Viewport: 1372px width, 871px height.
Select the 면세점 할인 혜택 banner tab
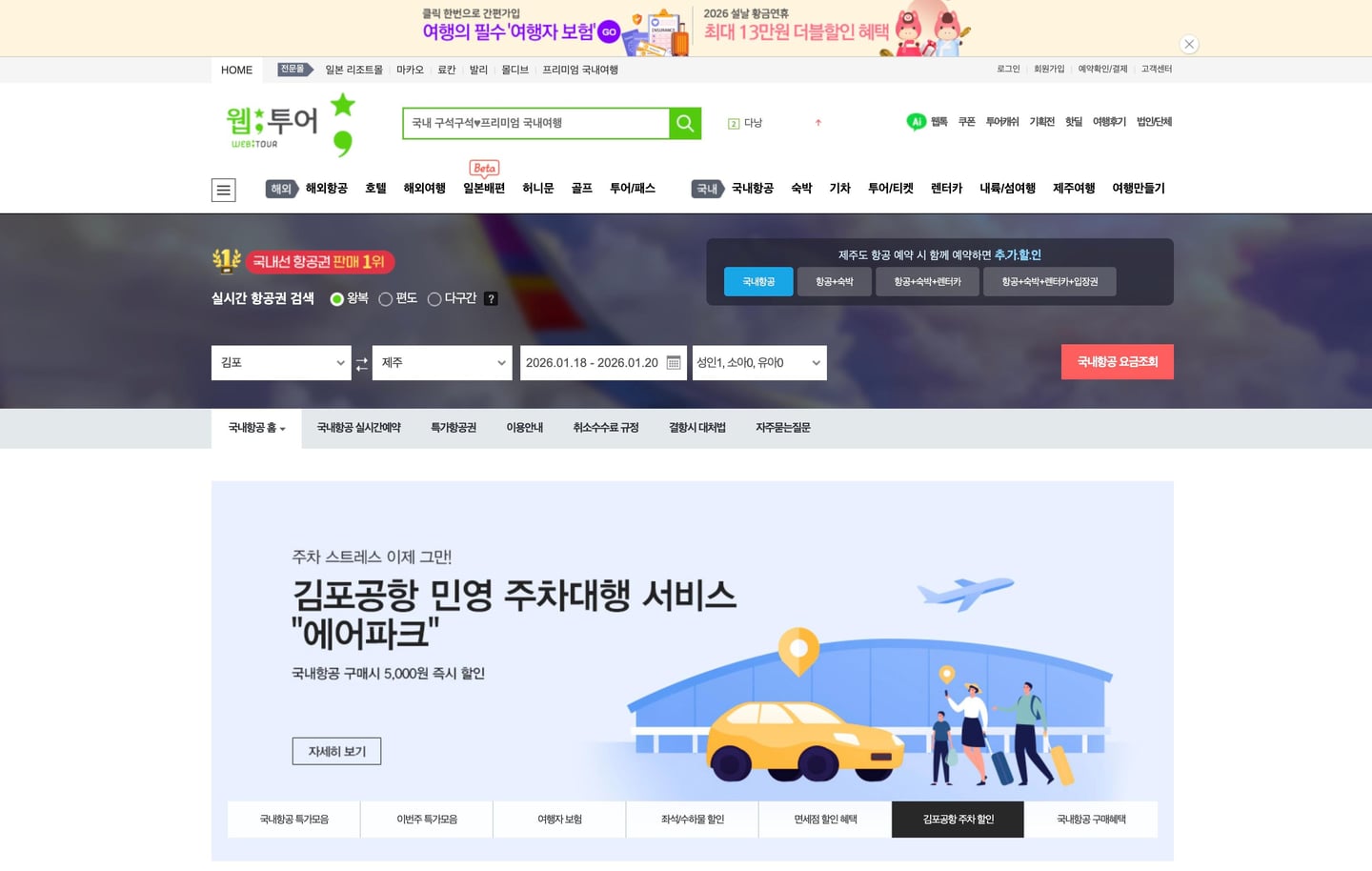coord(825,820)
